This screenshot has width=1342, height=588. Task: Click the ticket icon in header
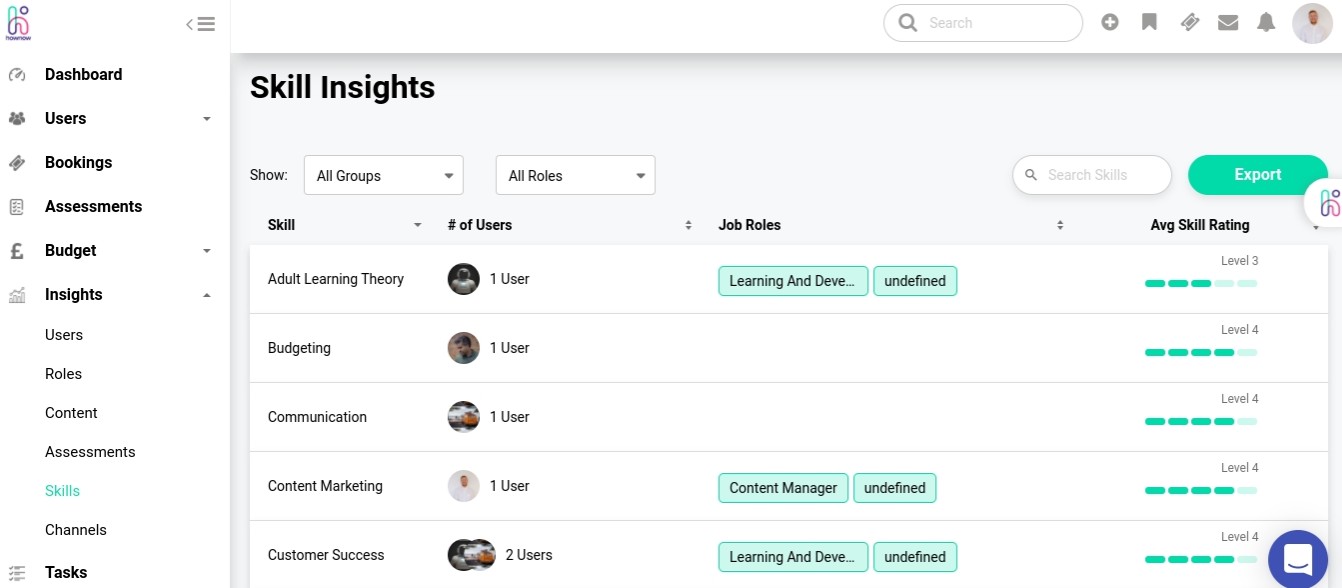coord(1189,22)
